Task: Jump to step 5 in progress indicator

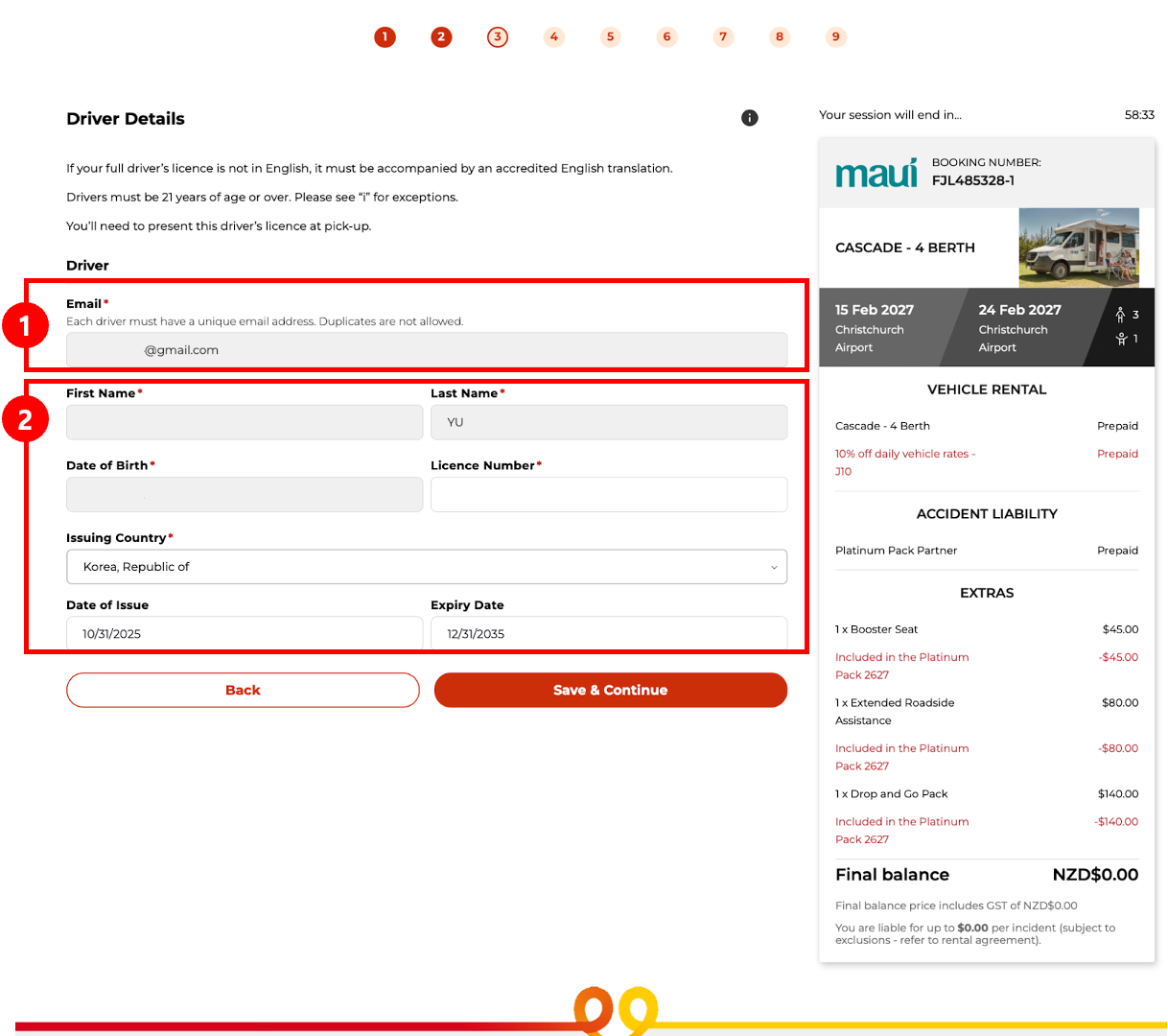Action: [x=611, y=37]
